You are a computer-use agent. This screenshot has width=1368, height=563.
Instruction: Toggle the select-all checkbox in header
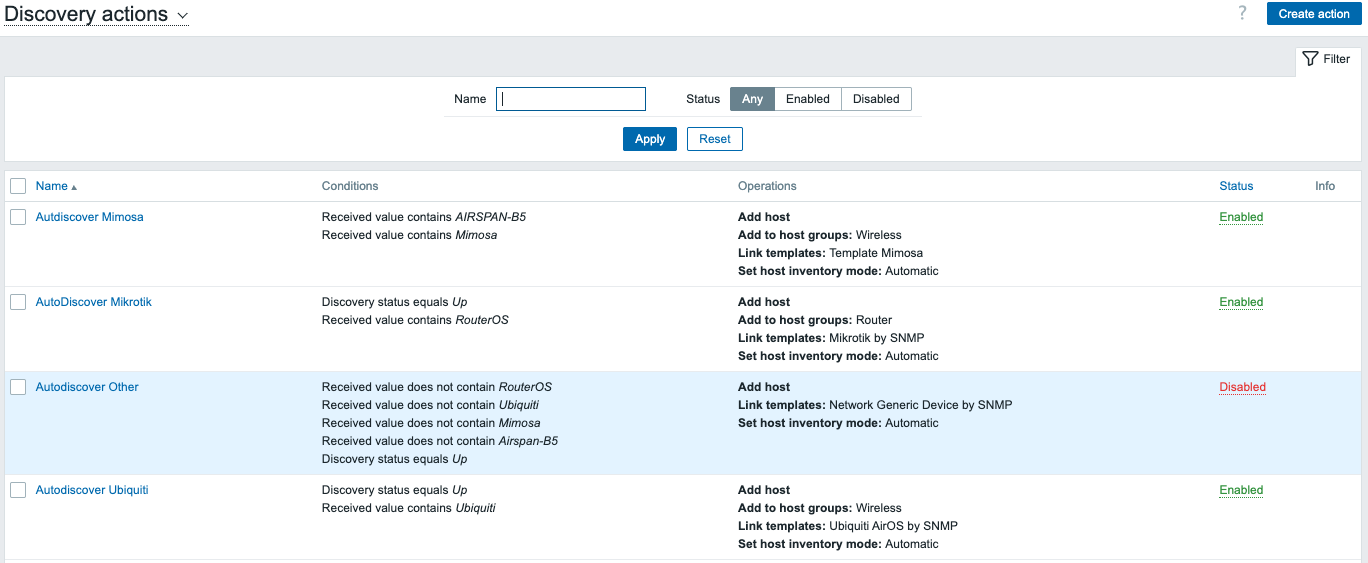(18, 186)
